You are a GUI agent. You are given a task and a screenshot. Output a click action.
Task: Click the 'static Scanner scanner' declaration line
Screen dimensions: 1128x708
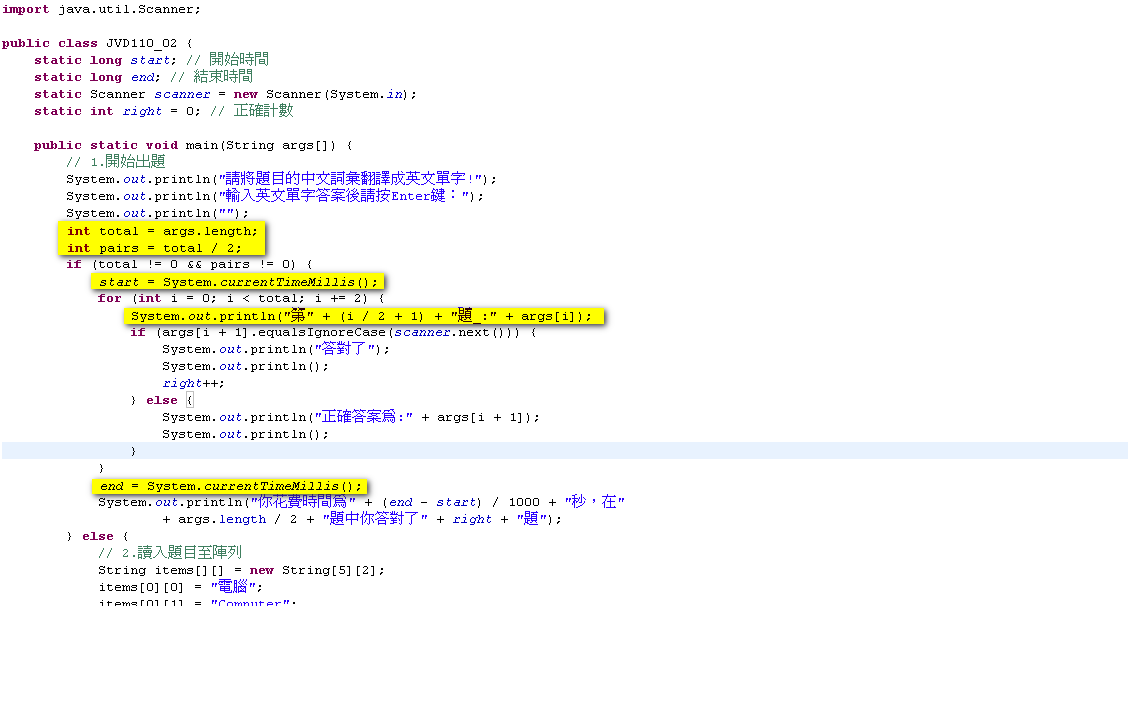[225, 94]
